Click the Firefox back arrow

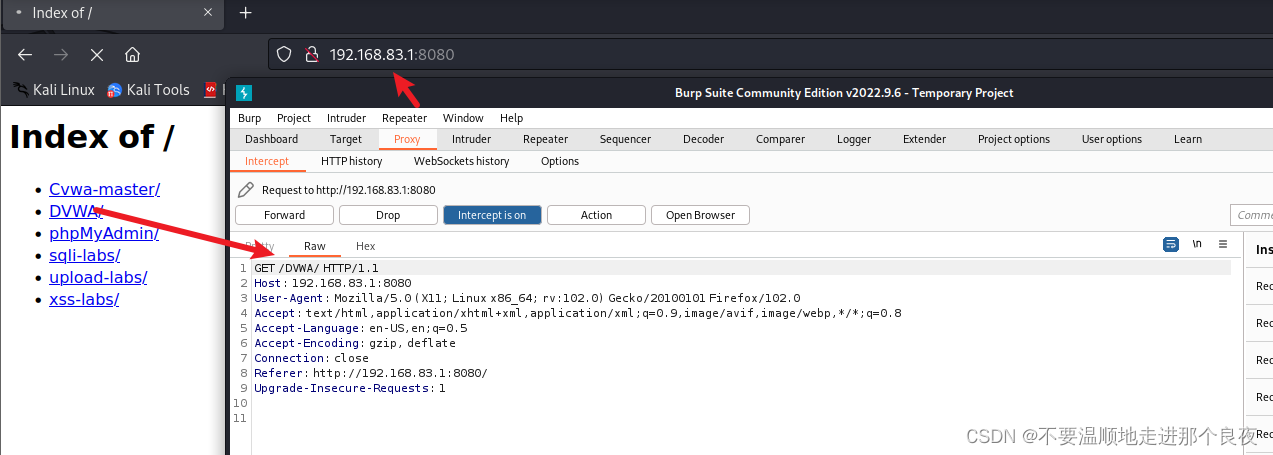(25, 54)
